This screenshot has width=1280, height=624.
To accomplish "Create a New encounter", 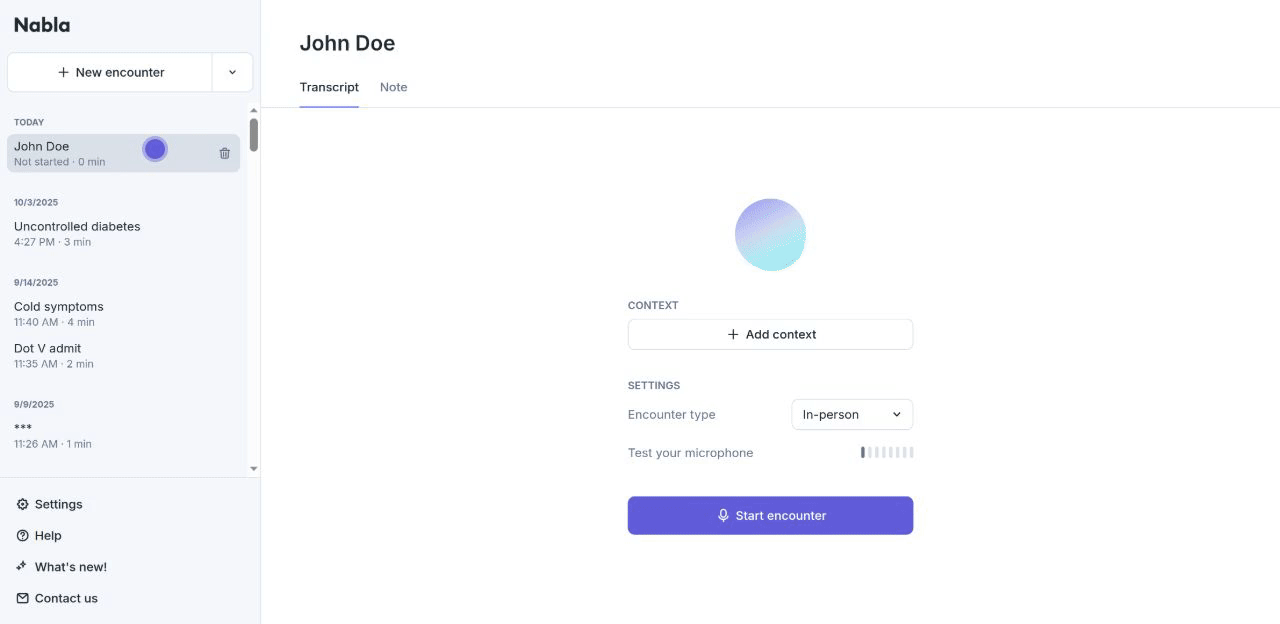I will pos(110,72).
